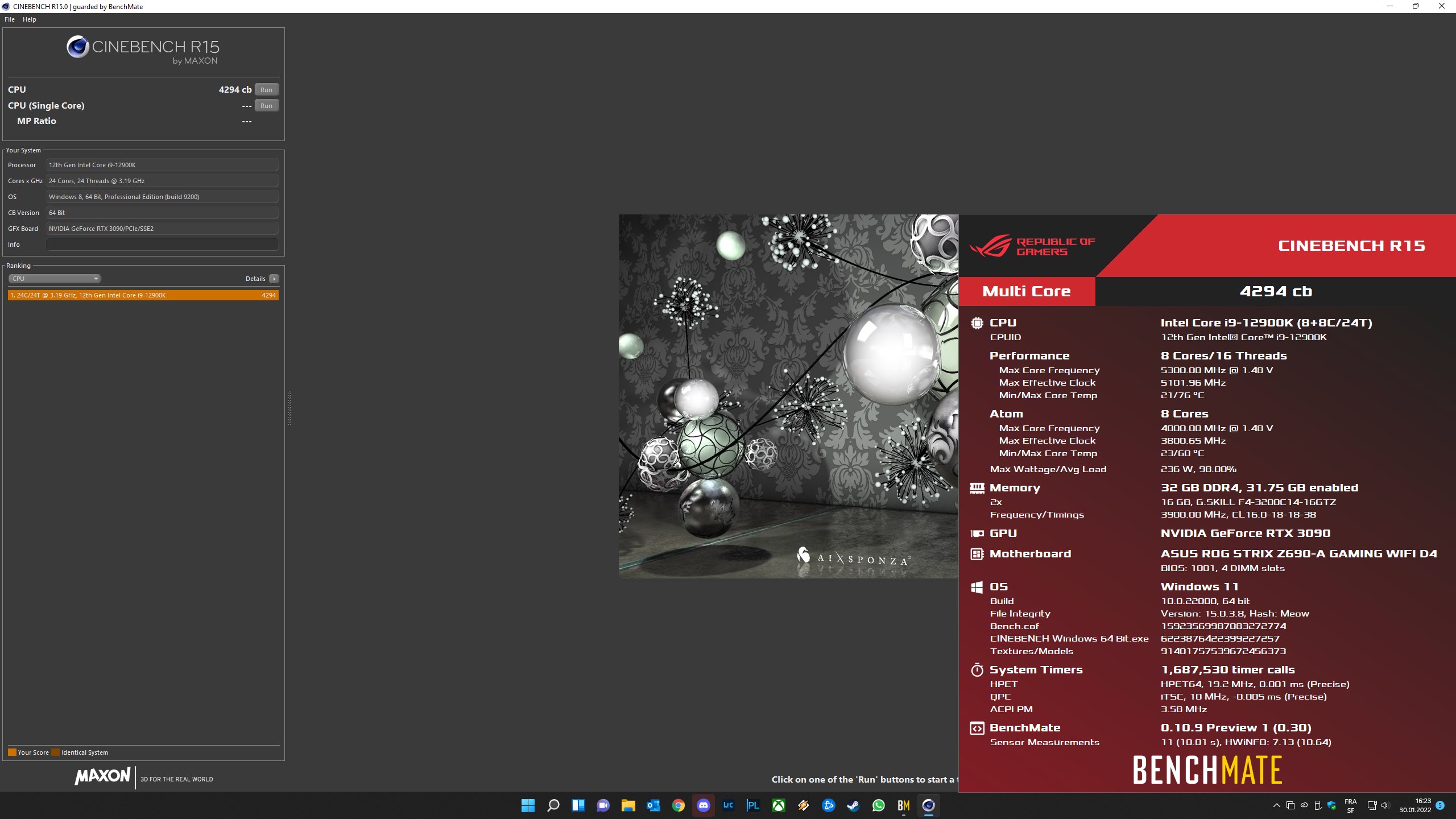Click the Windows OS icon in BenchMate panel

pyautogui.click(x=977, y=587)
